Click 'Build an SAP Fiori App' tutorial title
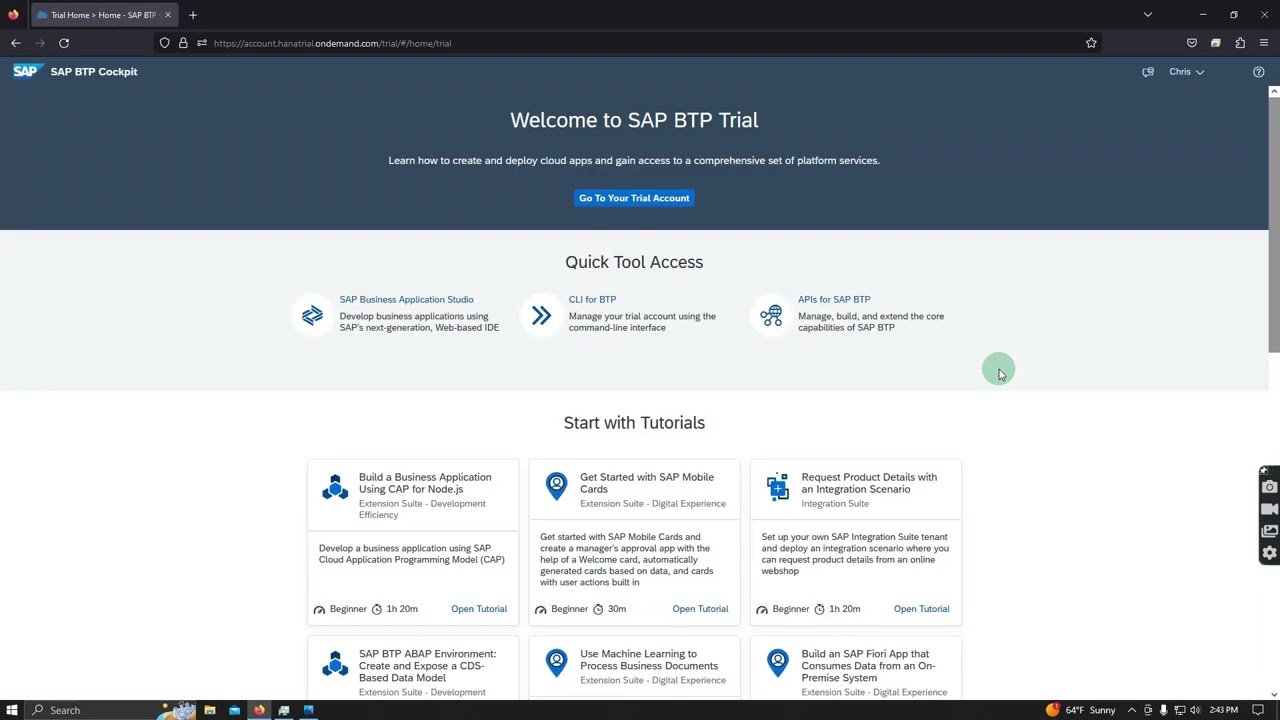 tap(868, 666)
